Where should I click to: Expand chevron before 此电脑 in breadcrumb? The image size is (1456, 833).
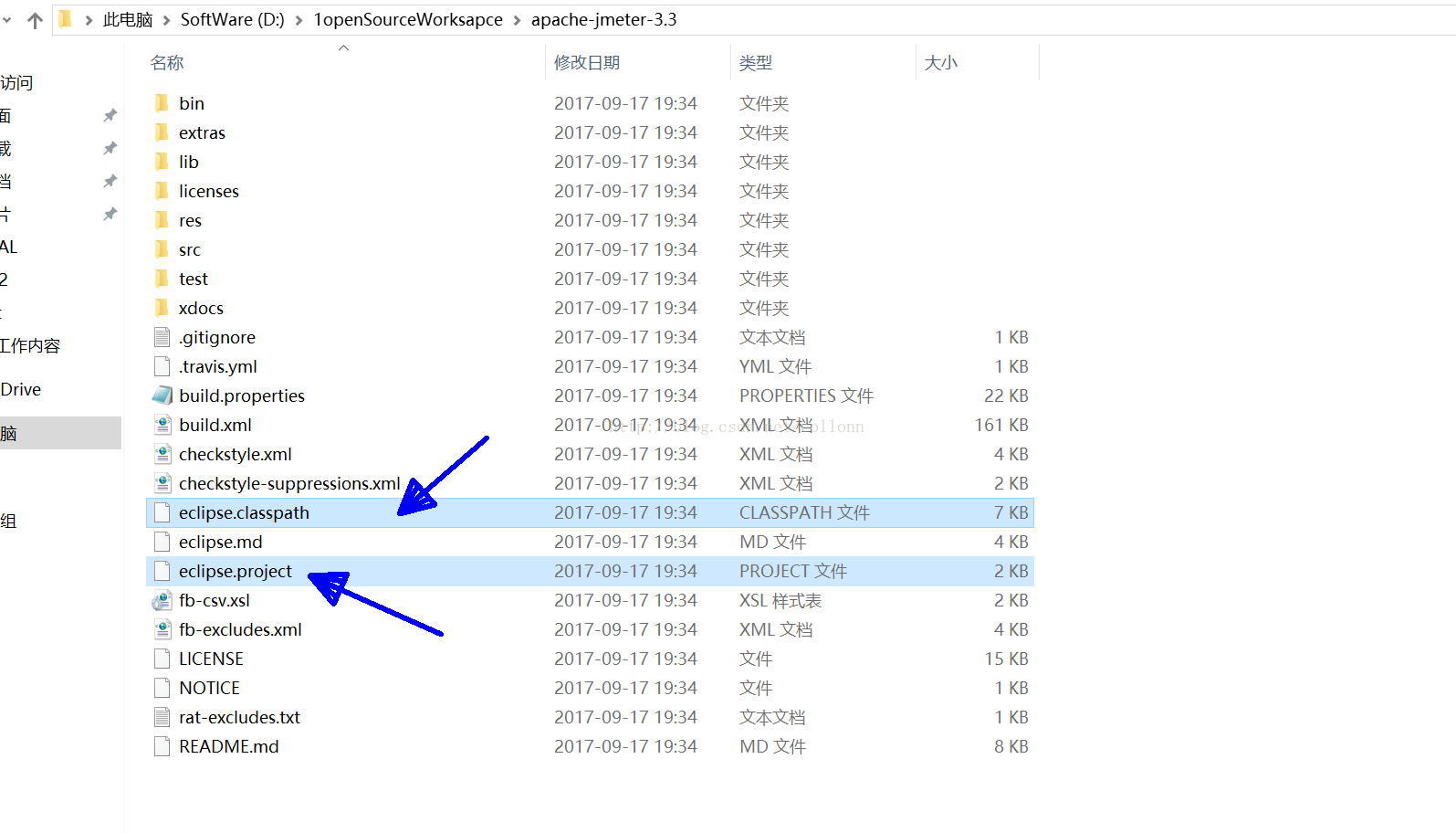89,20
